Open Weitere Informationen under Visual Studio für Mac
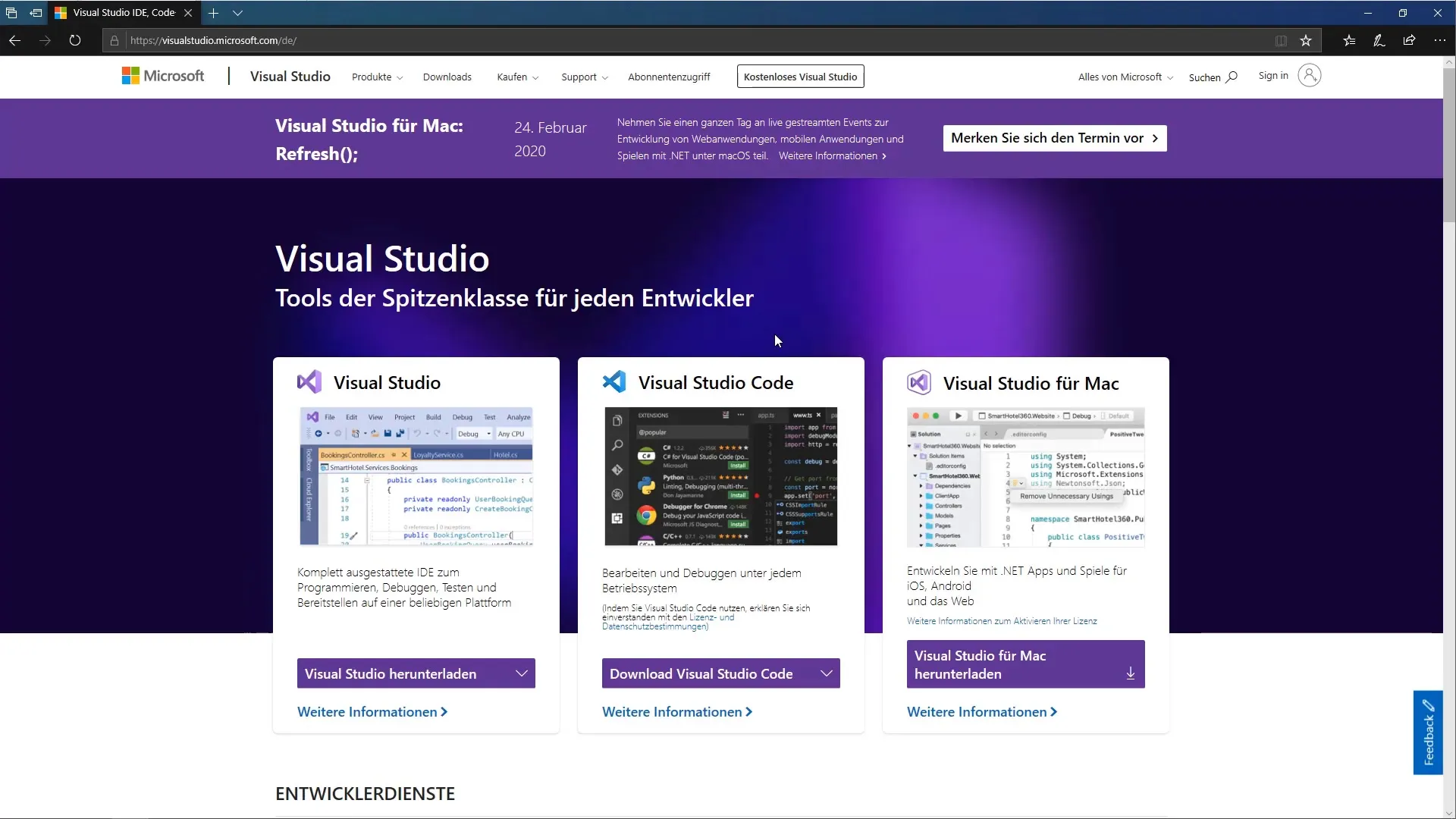 (x=982, y=712)
